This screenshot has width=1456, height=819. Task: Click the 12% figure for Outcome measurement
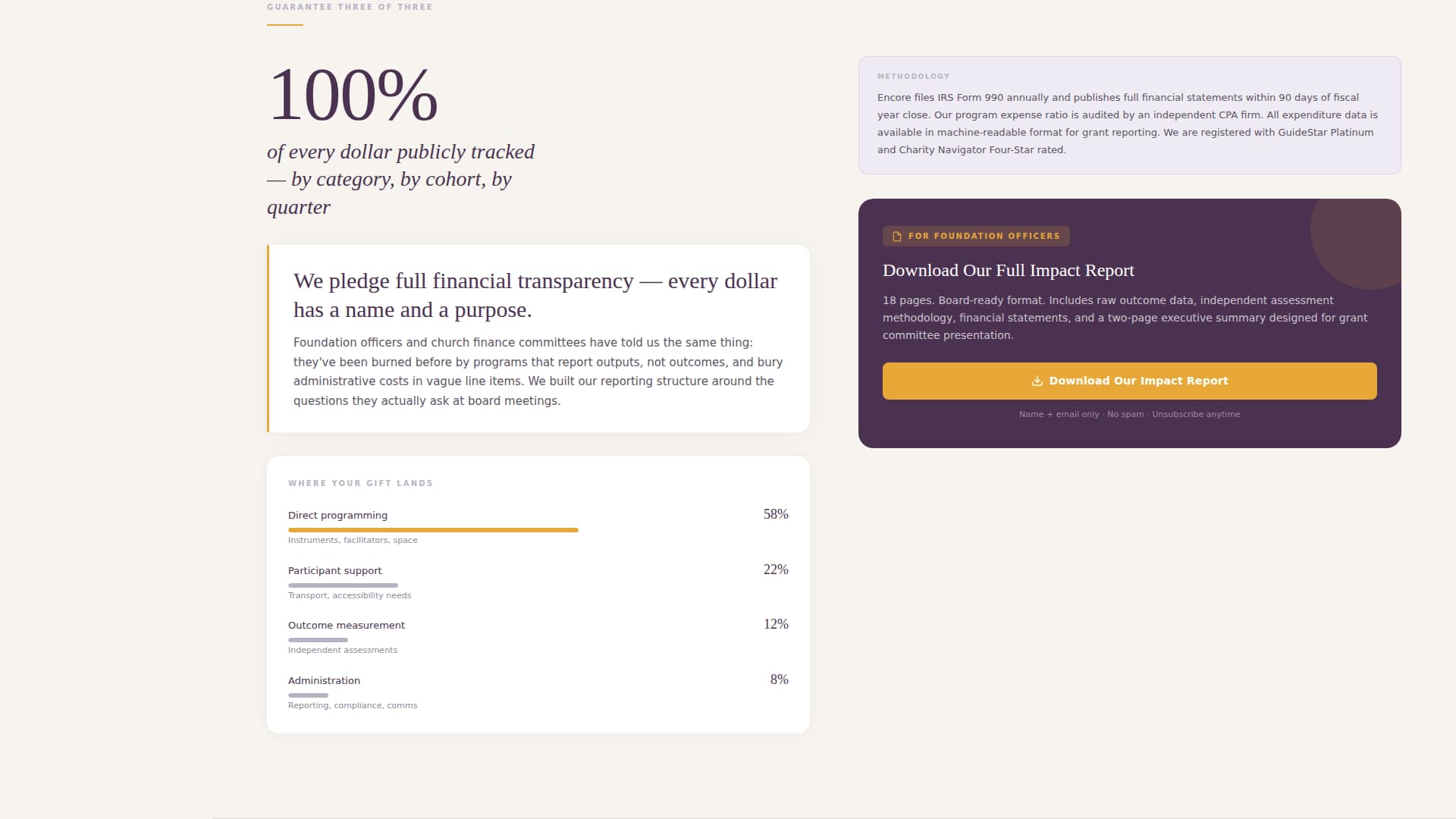775,624
